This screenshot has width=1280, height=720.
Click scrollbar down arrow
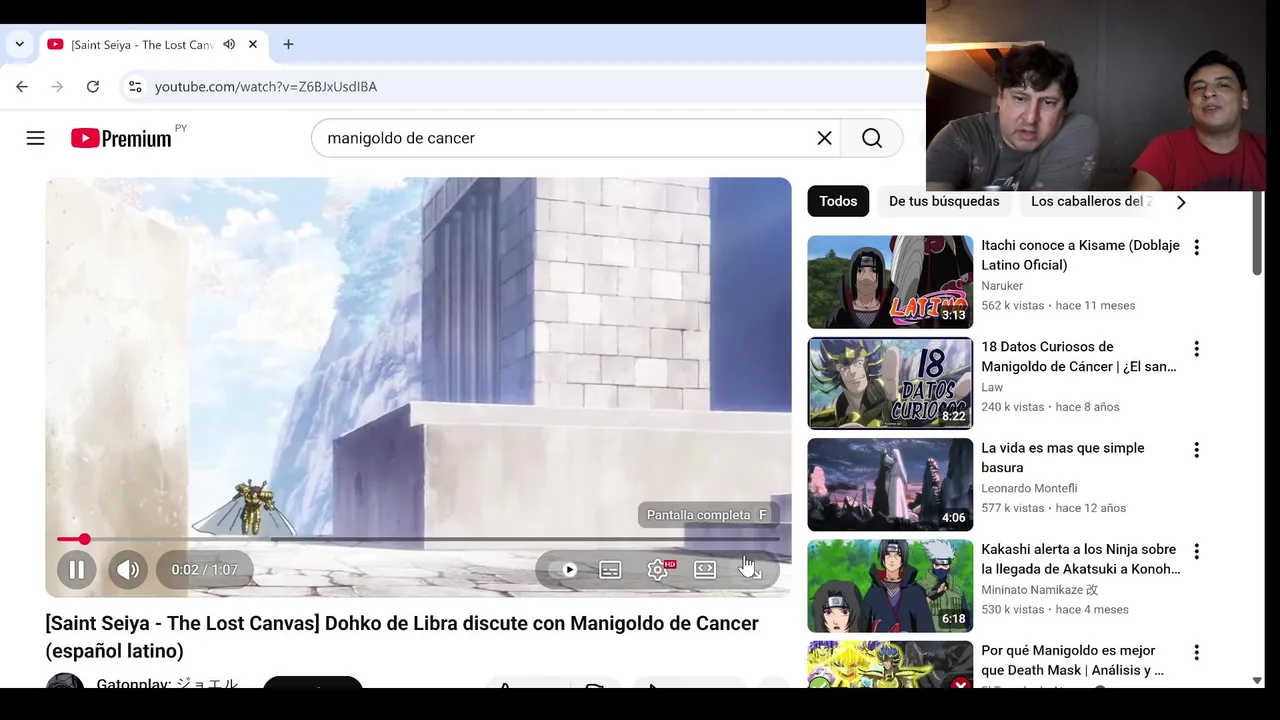(1257, 680)
